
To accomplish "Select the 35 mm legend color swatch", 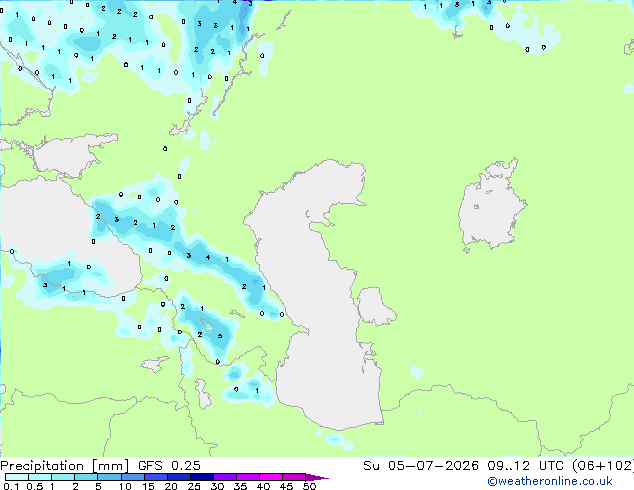I will (x=248, y=477).
